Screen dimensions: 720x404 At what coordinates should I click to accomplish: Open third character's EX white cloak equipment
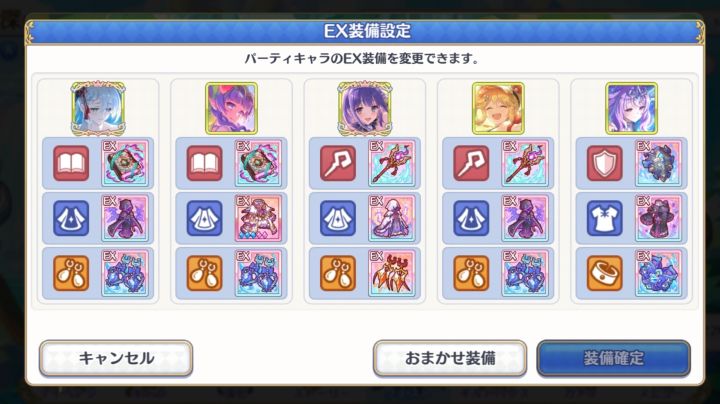click(392, 218)
